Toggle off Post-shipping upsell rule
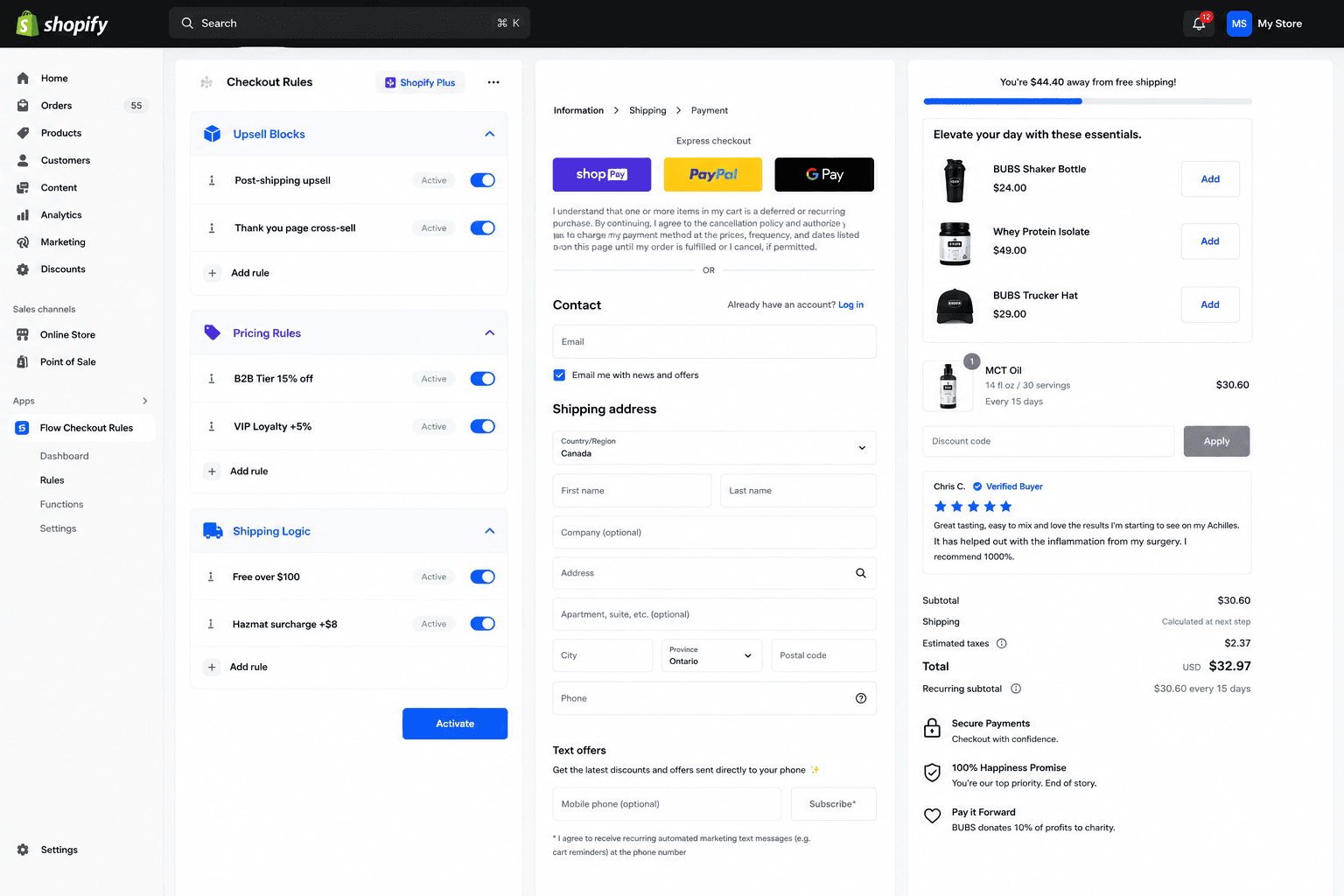Image resolution: width=1344 pixels, height=896 pixels. coord(483,180)
